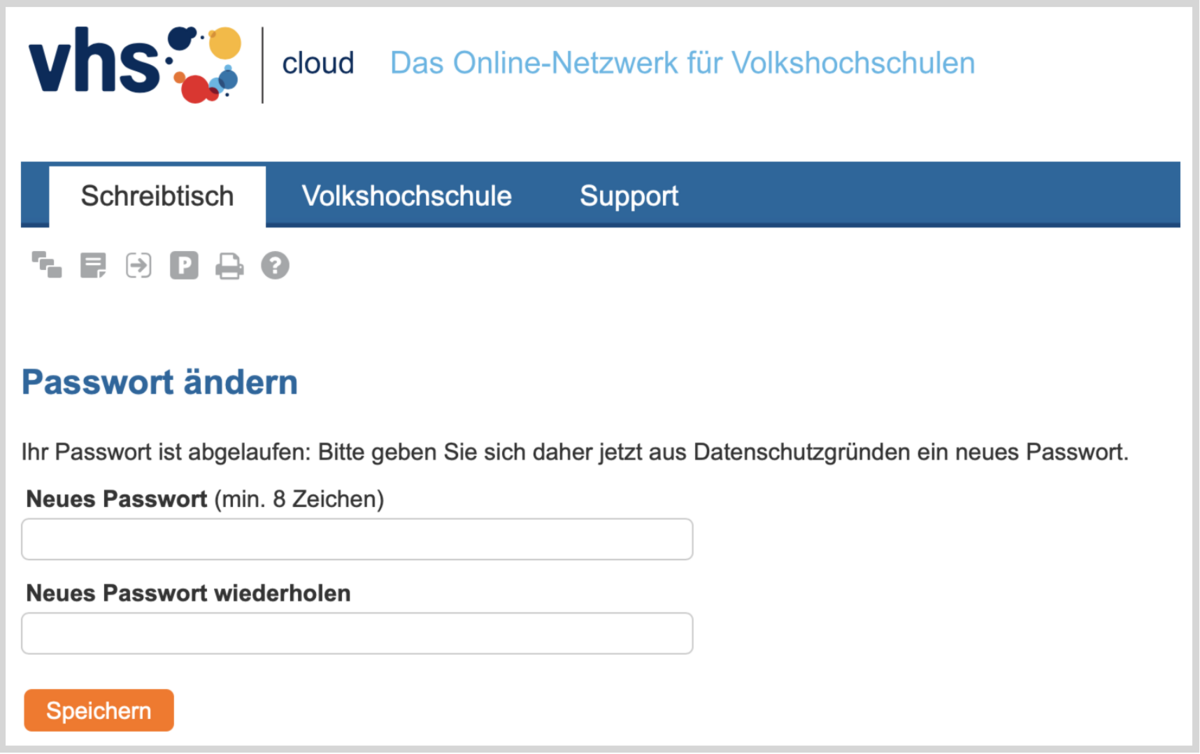
Task: Open help via question mark icon
Action: click(x=275, y=266)
